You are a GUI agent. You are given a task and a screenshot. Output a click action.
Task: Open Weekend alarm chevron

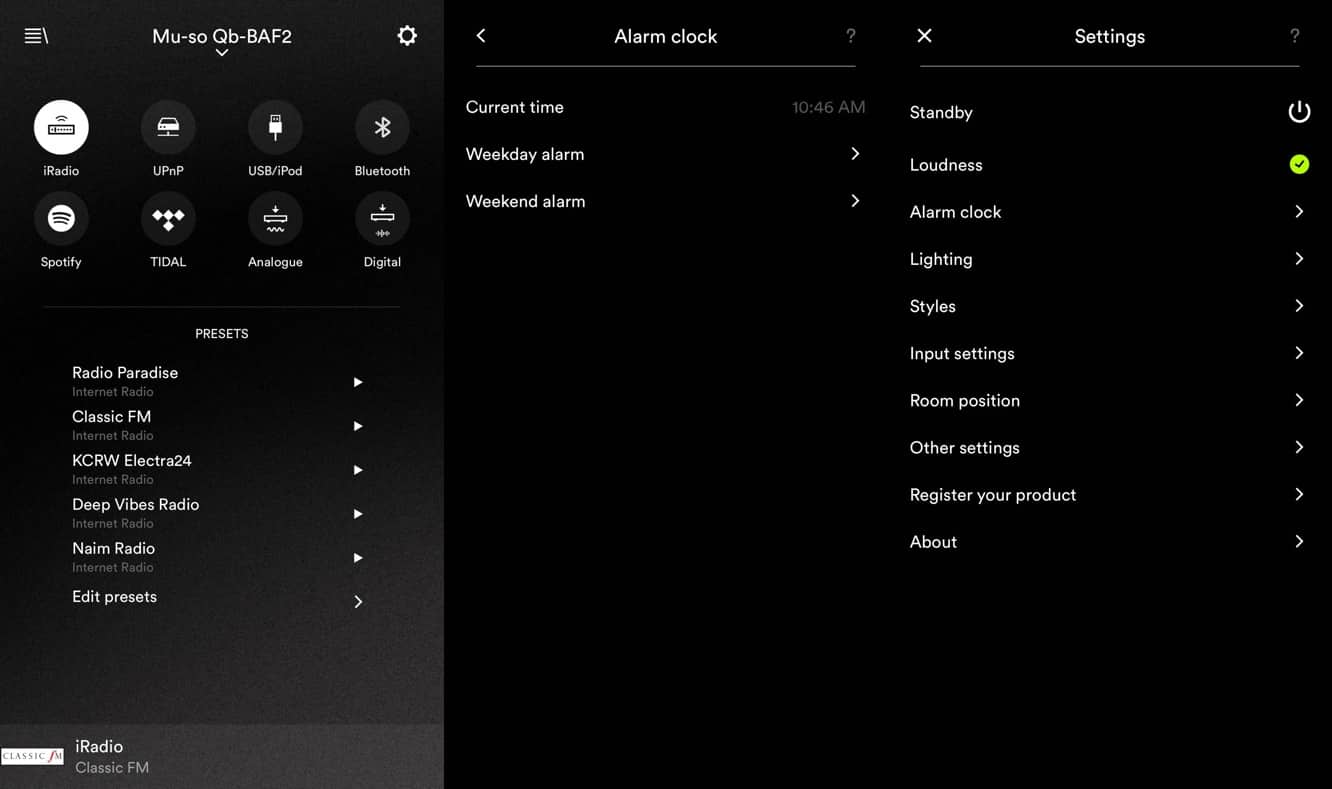tap(855, 200)
